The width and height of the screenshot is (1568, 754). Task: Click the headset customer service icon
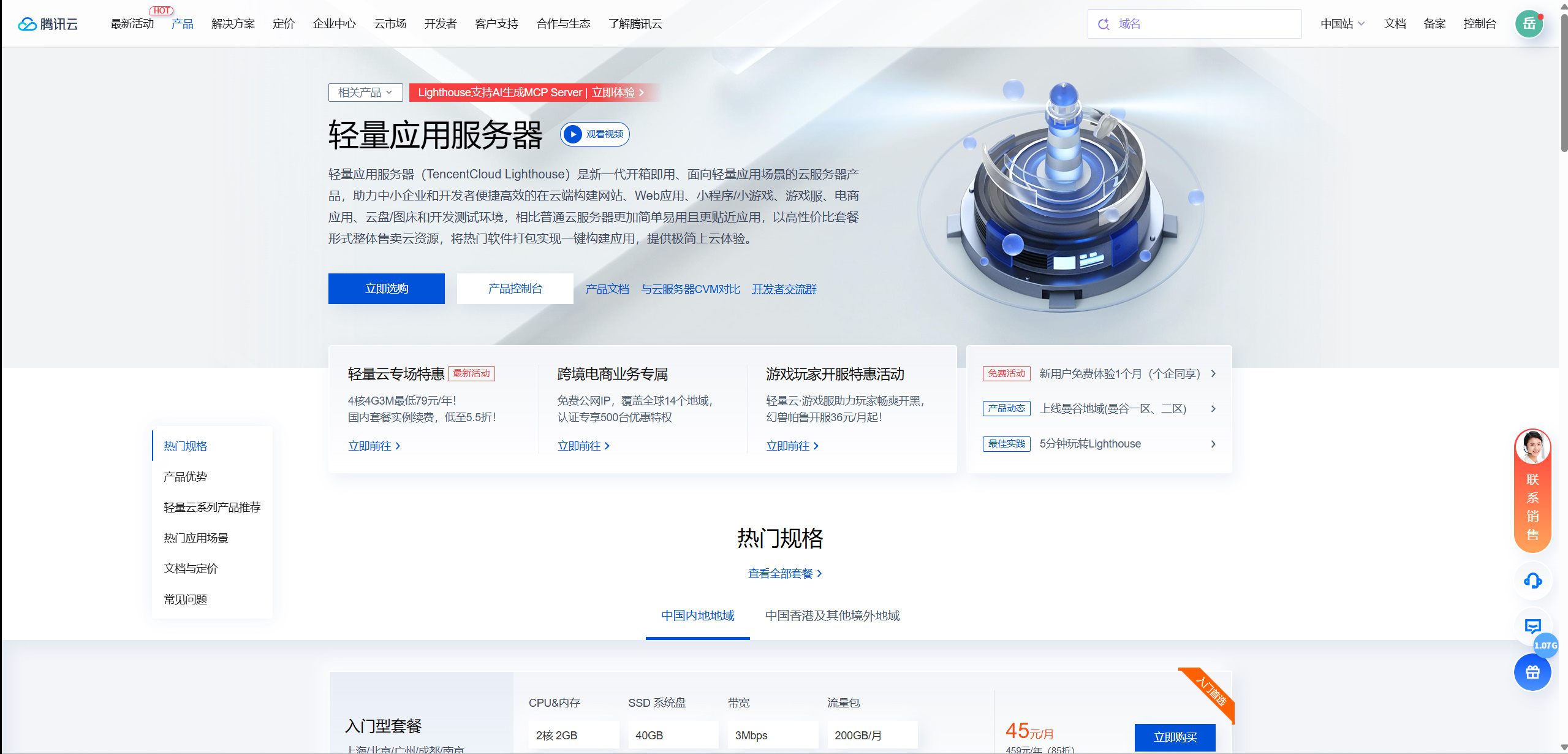1532,580
